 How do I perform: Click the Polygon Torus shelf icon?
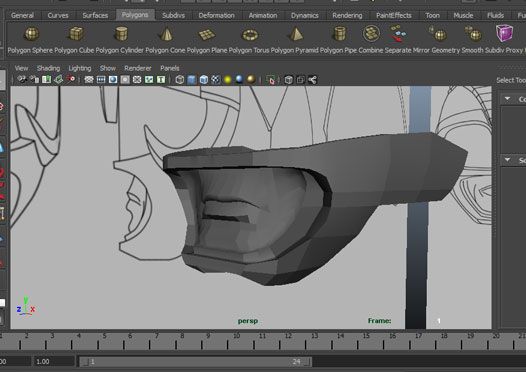[250, 35]
